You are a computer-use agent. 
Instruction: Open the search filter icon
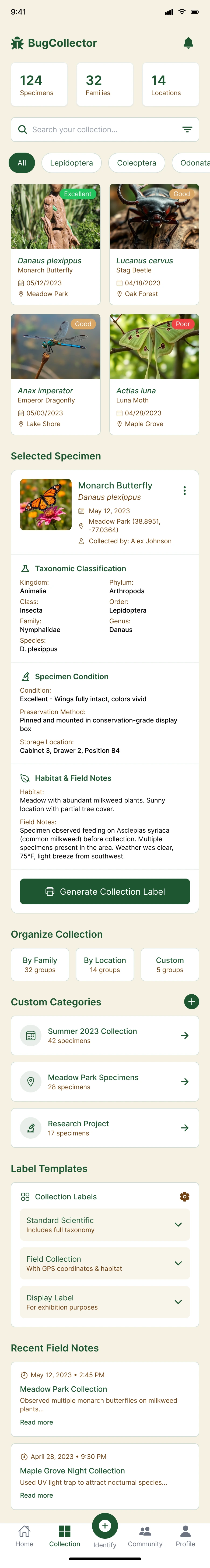pos(187,130)
